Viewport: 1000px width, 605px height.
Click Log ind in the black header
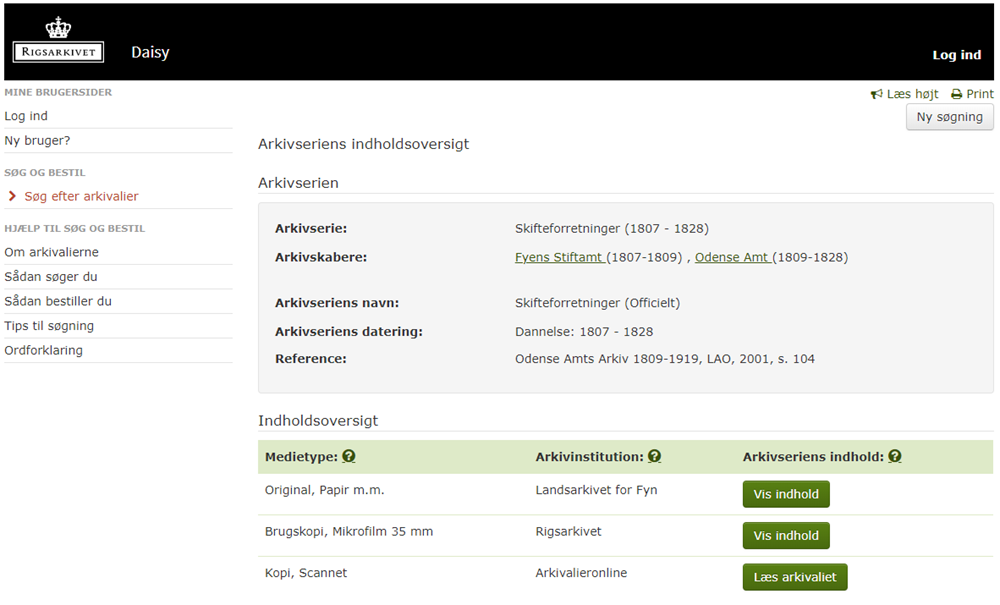[x=957, y=55]
